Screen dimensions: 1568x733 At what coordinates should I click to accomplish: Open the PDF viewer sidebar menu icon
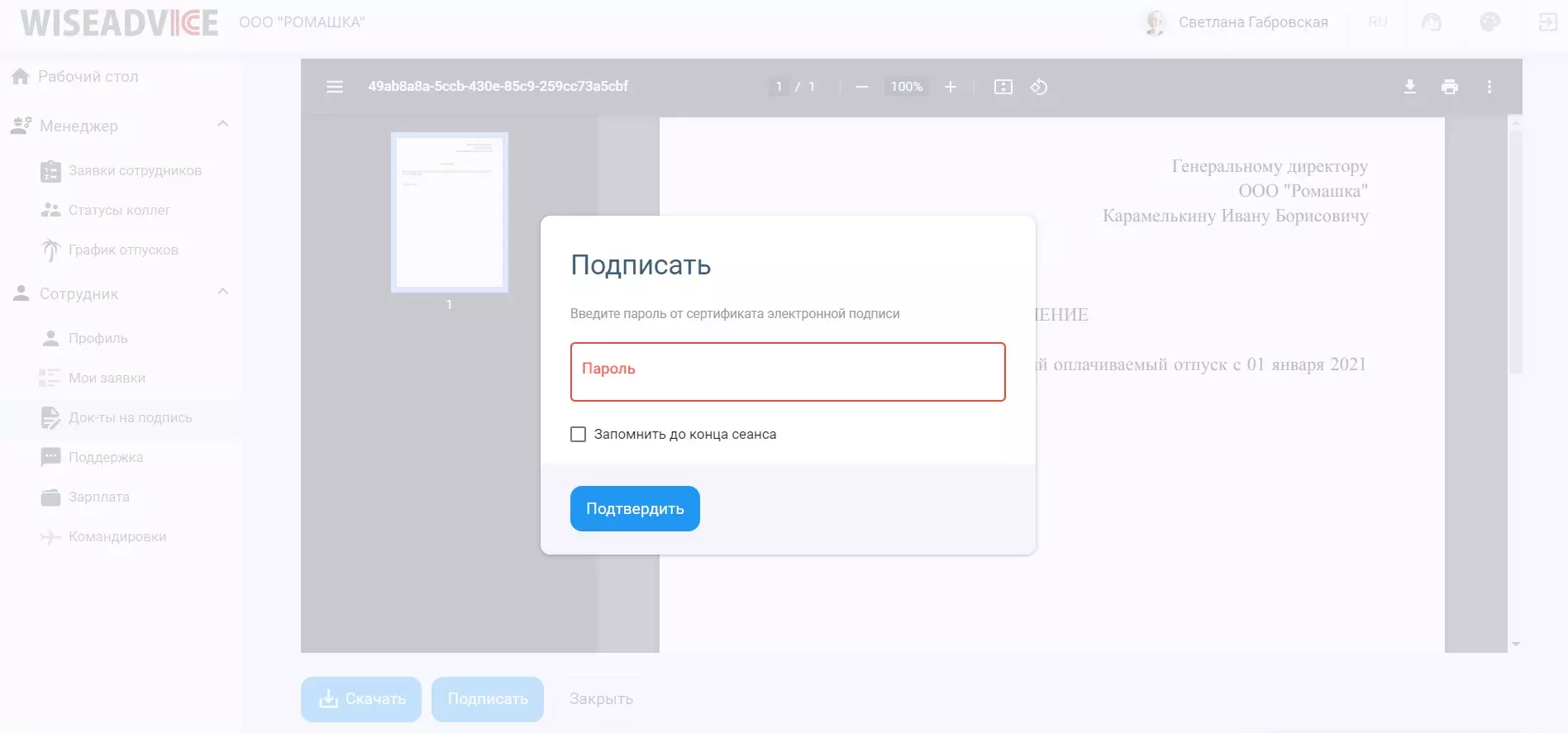point(335,87)
